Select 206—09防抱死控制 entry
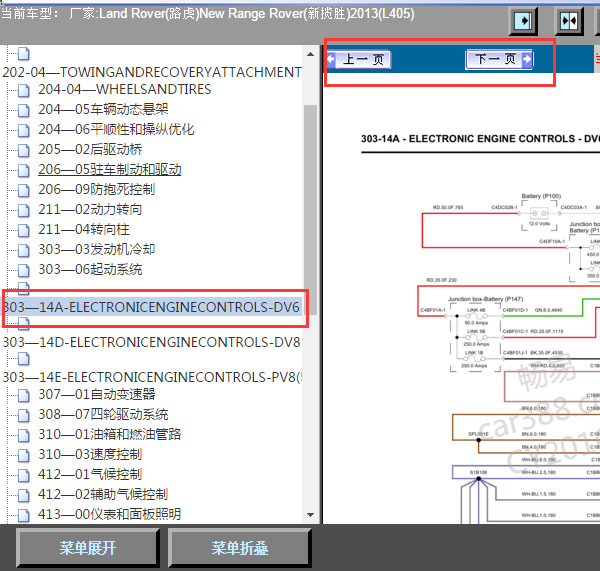The height and width of the screenshot is (571, 600). (x=96, y=189)
